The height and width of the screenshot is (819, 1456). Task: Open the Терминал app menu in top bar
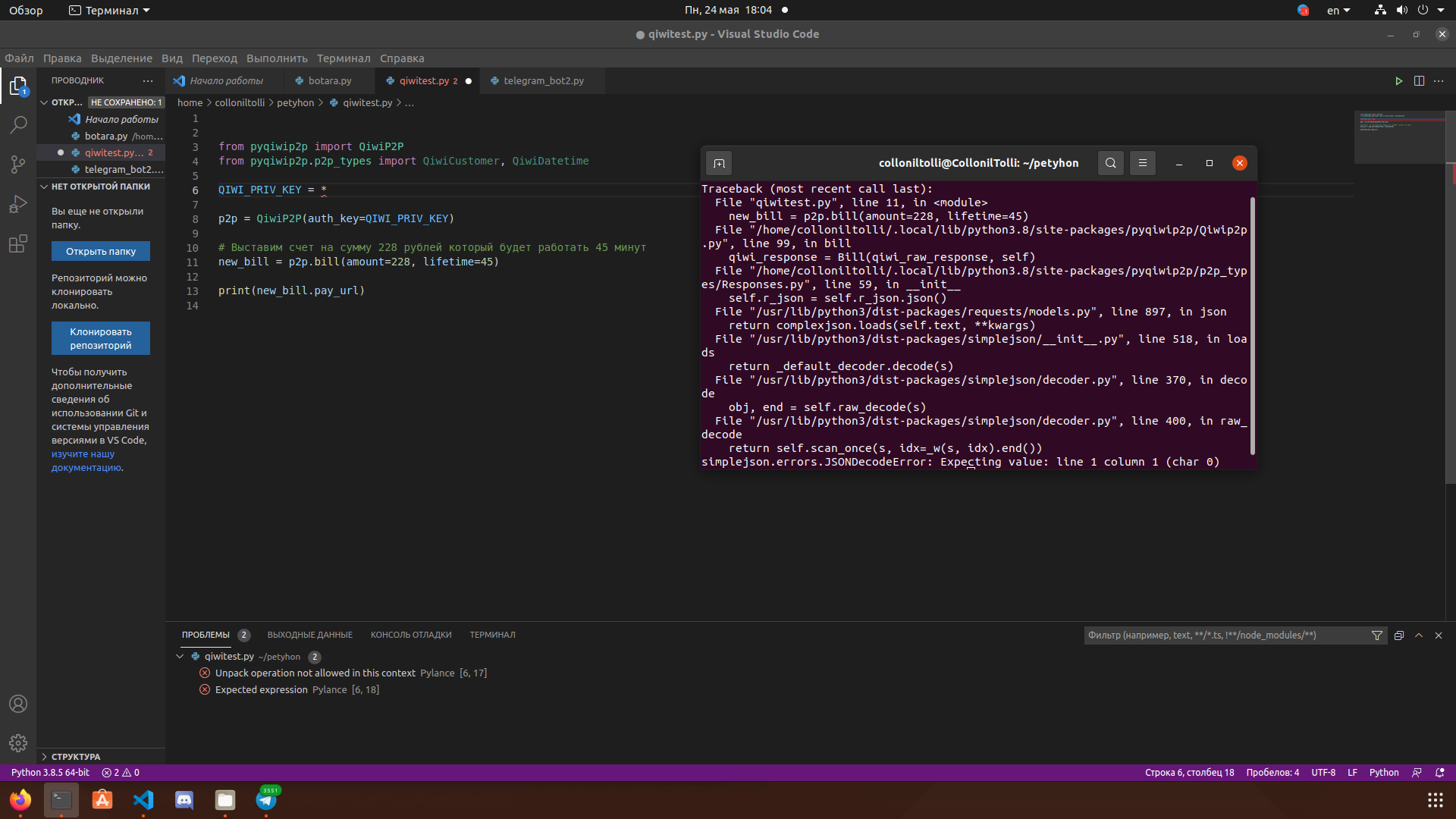pos(109,11)
